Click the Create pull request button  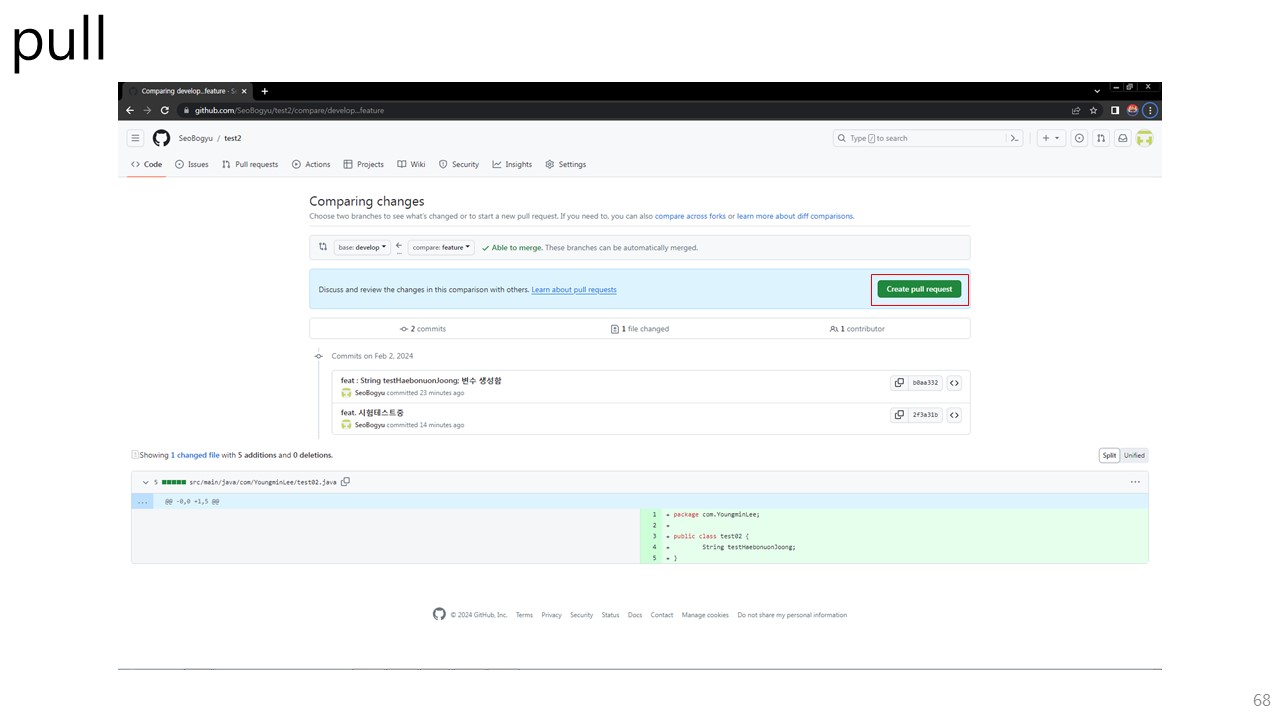pos(919,289)
